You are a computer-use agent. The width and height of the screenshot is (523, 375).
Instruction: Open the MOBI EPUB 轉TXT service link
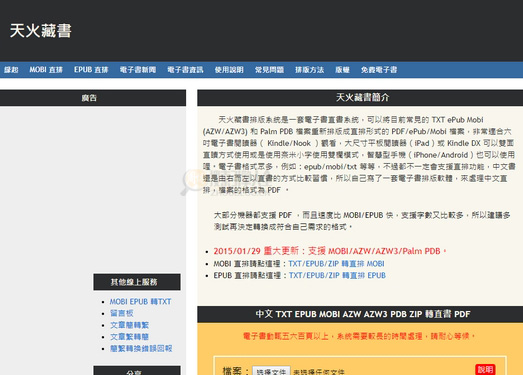tap(140, 302)
